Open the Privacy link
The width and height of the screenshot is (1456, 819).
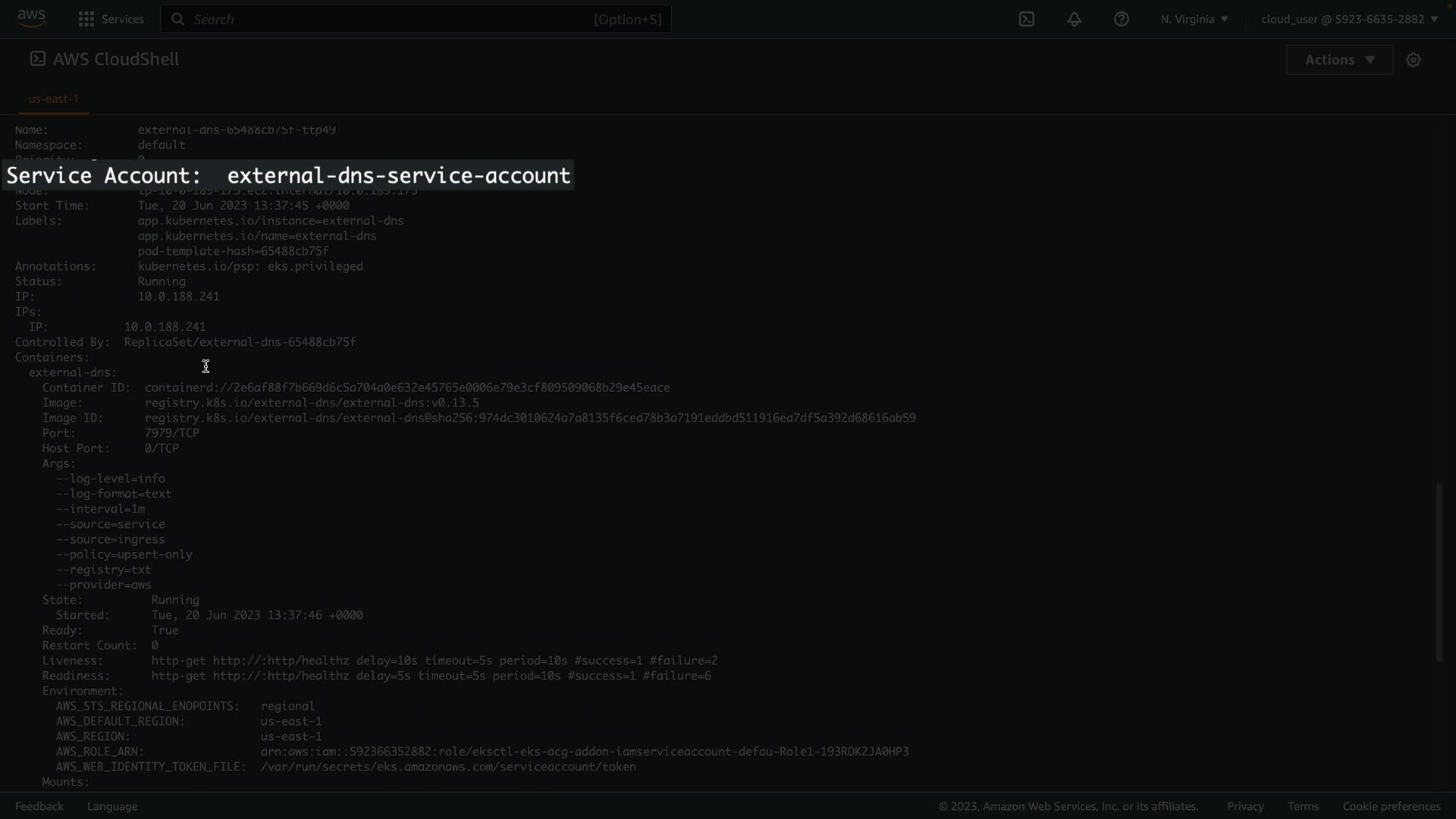(1244, 806)
